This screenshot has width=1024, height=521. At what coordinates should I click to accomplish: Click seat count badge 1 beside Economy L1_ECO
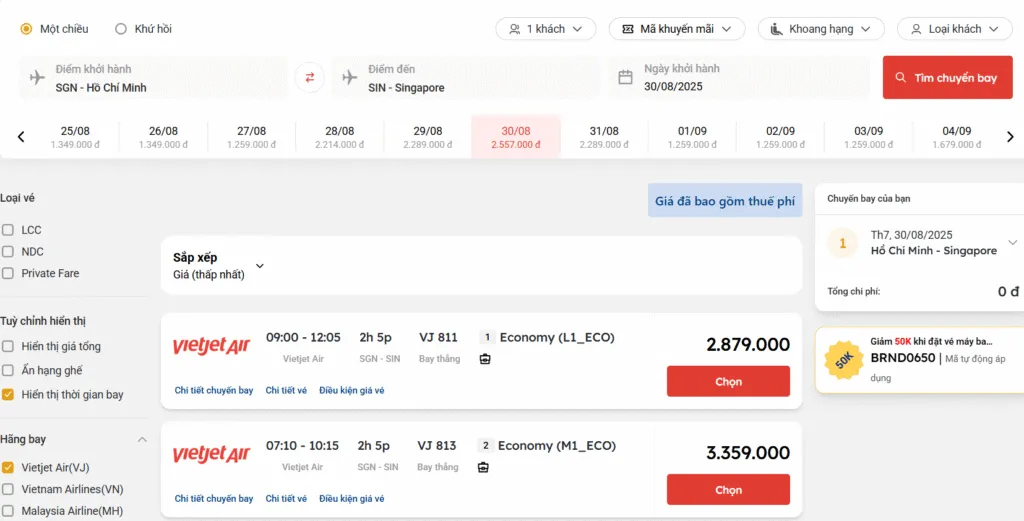487,338
